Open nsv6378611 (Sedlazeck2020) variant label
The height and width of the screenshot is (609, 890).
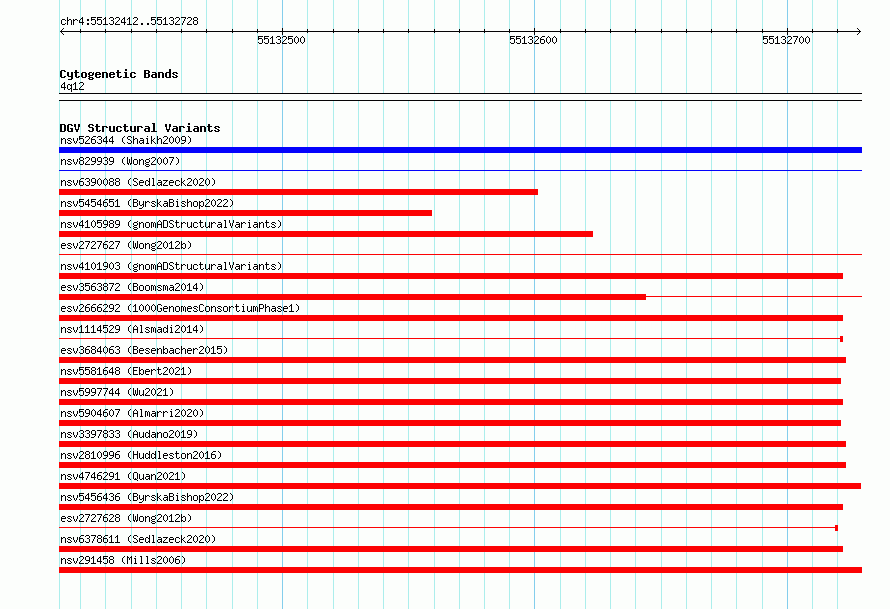pos(138,539)
